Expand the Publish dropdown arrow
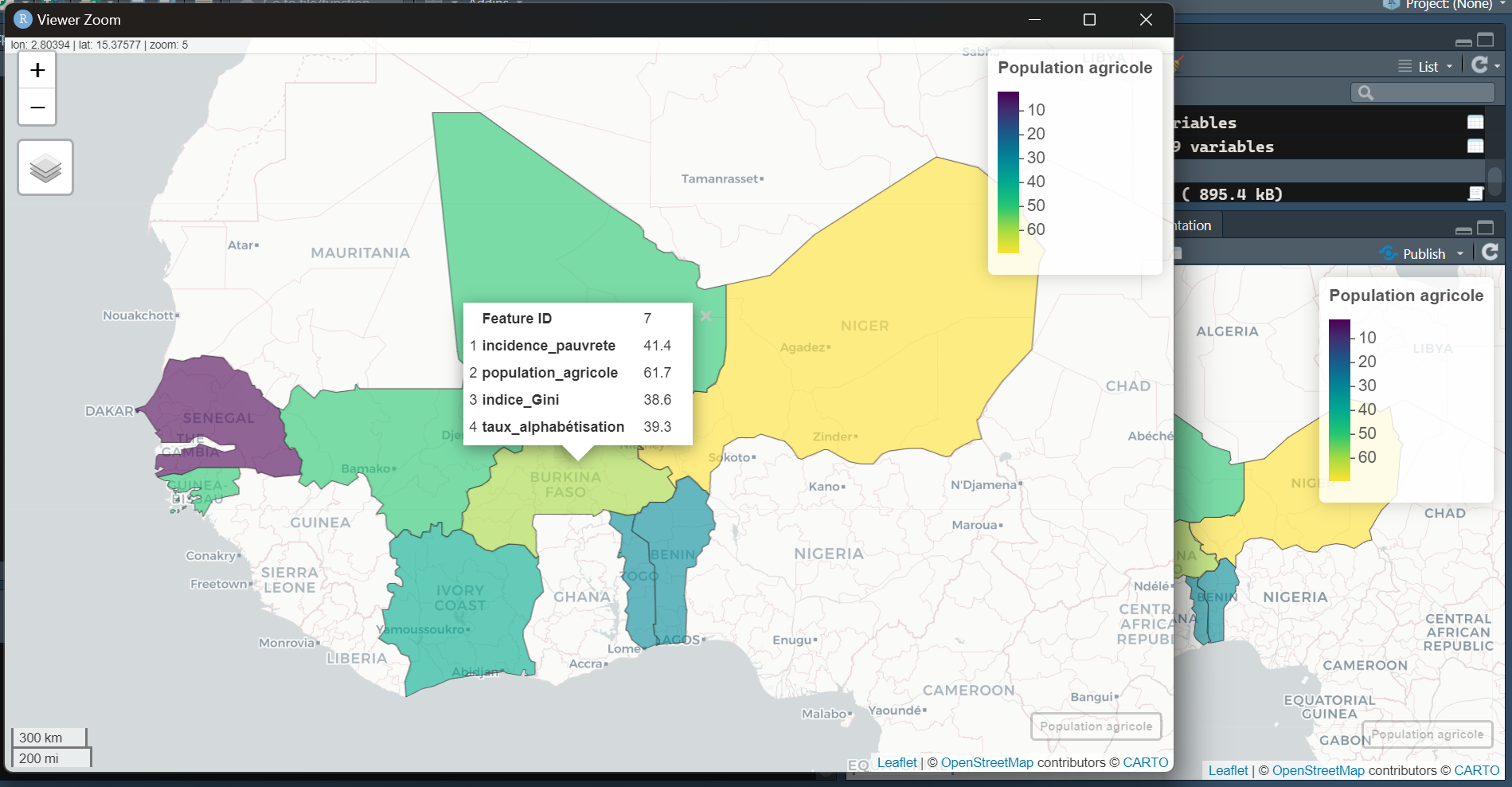This screenshot has width=1512, height=787. coord(1460,254)
